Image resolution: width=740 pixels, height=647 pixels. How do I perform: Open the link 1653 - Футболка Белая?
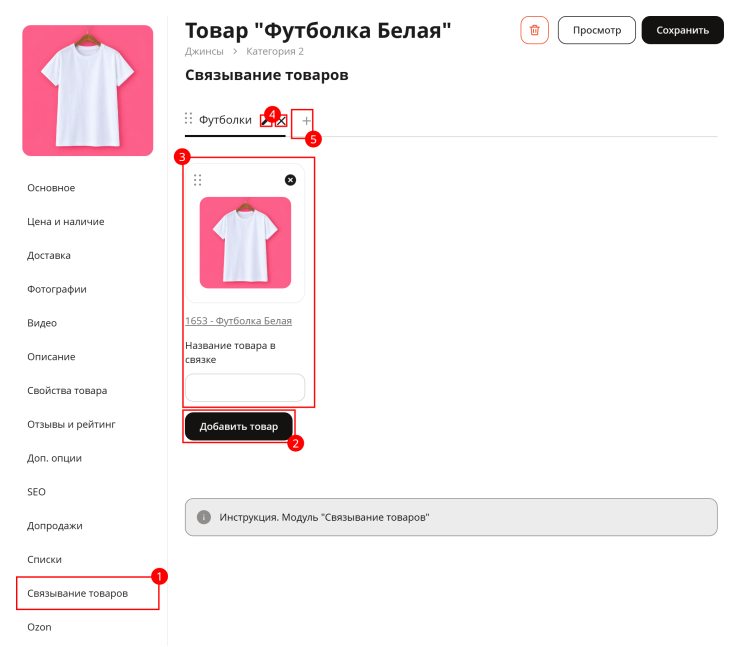238,321
